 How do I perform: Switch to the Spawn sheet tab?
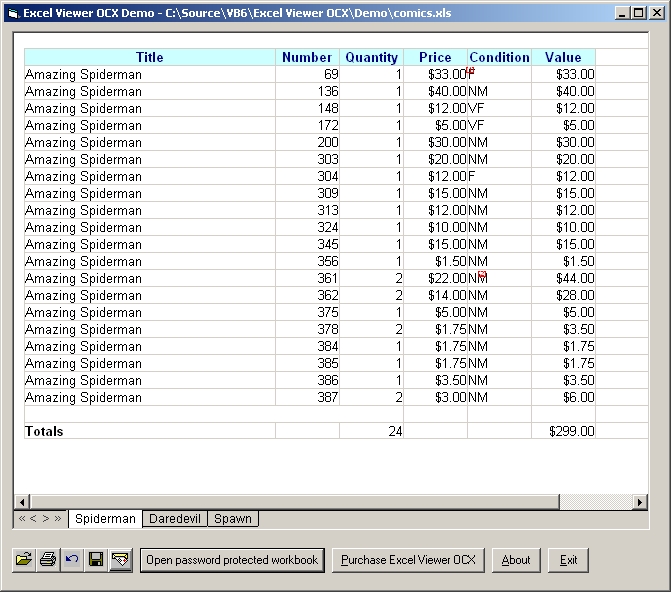coord(233,519)
